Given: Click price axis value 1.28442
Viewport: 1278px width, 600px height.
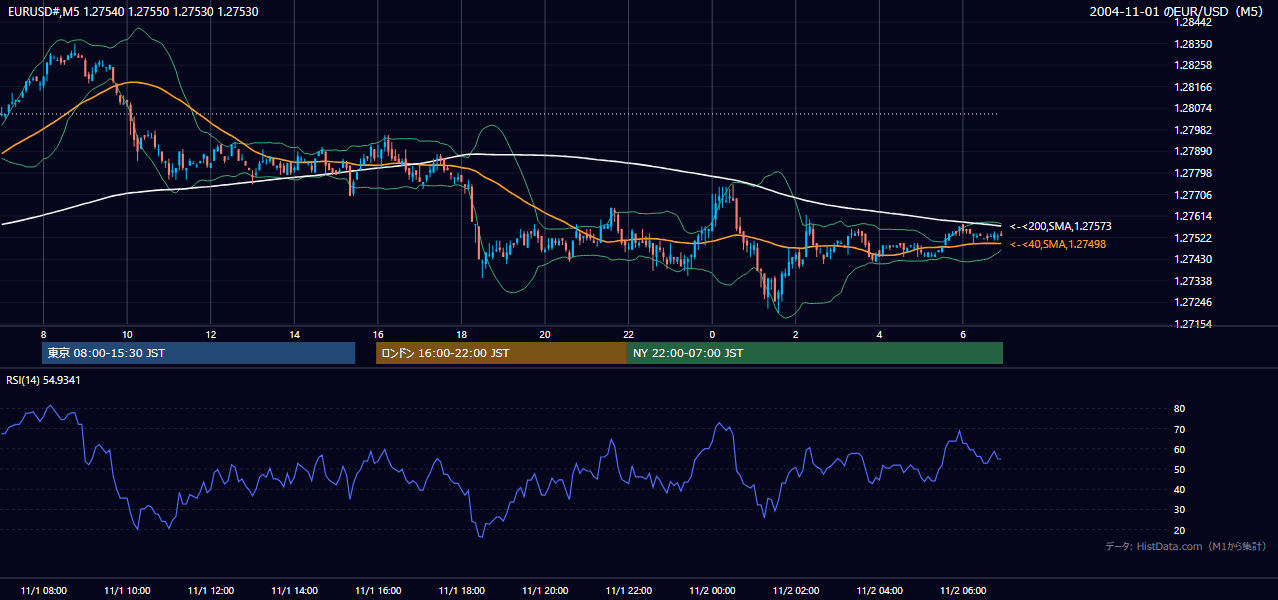Looking at the screenshot, I should tap(1195, 23).
